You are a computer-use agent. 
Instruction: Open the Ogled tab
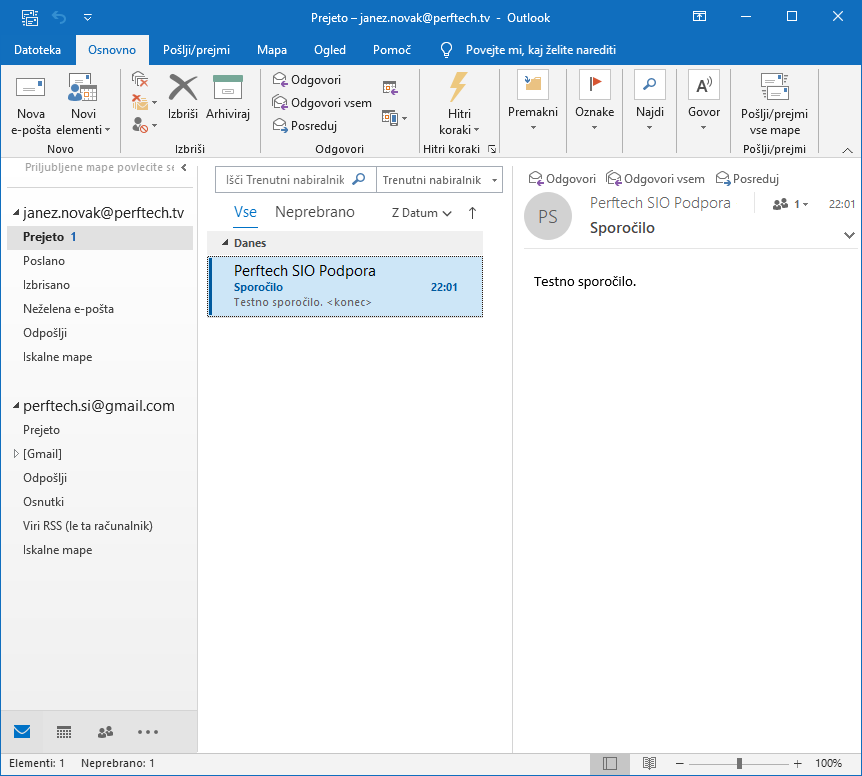coord(330,50)
